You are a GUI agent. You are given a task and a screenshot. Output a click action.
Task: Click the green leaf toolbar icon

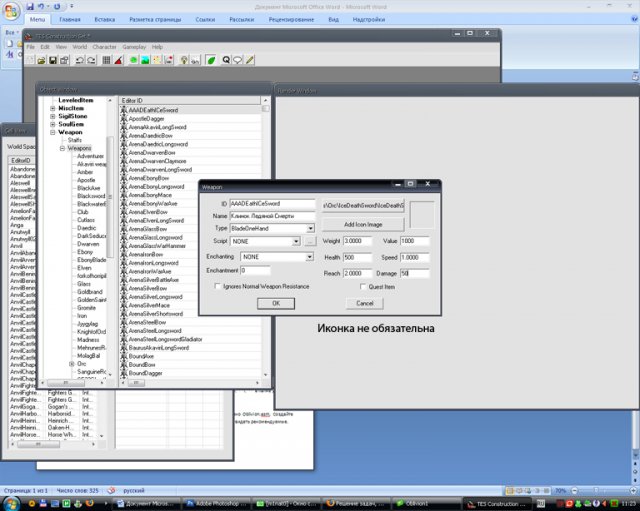coord(211,60)
